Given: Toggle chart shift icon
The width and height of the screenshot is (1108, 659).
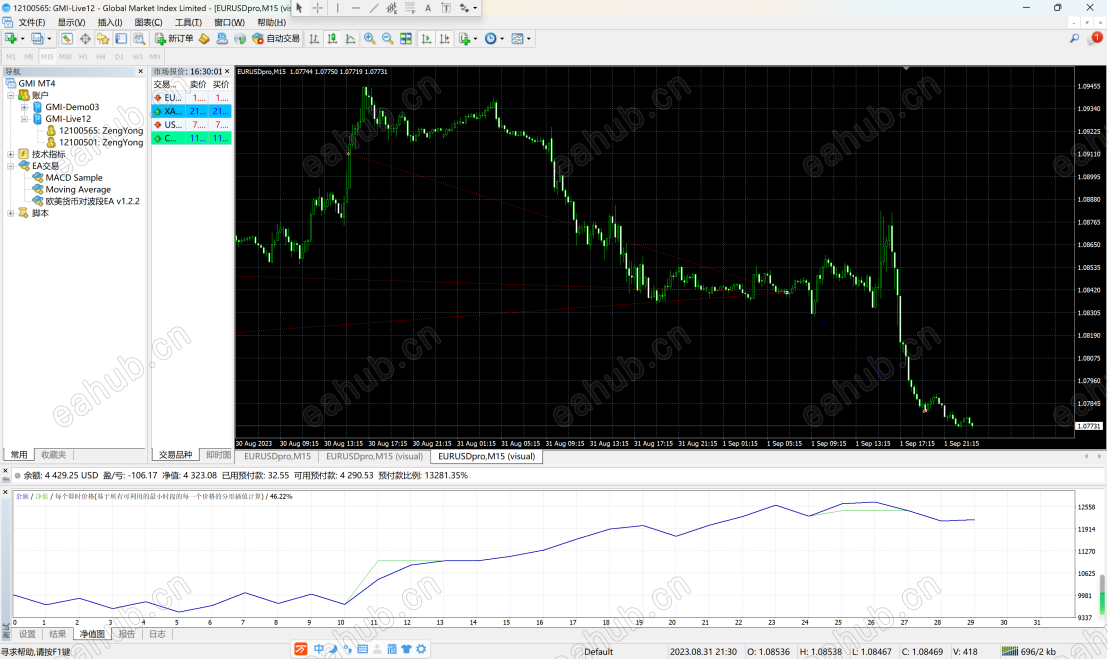Looking at the screenshot, I should 444,39.
